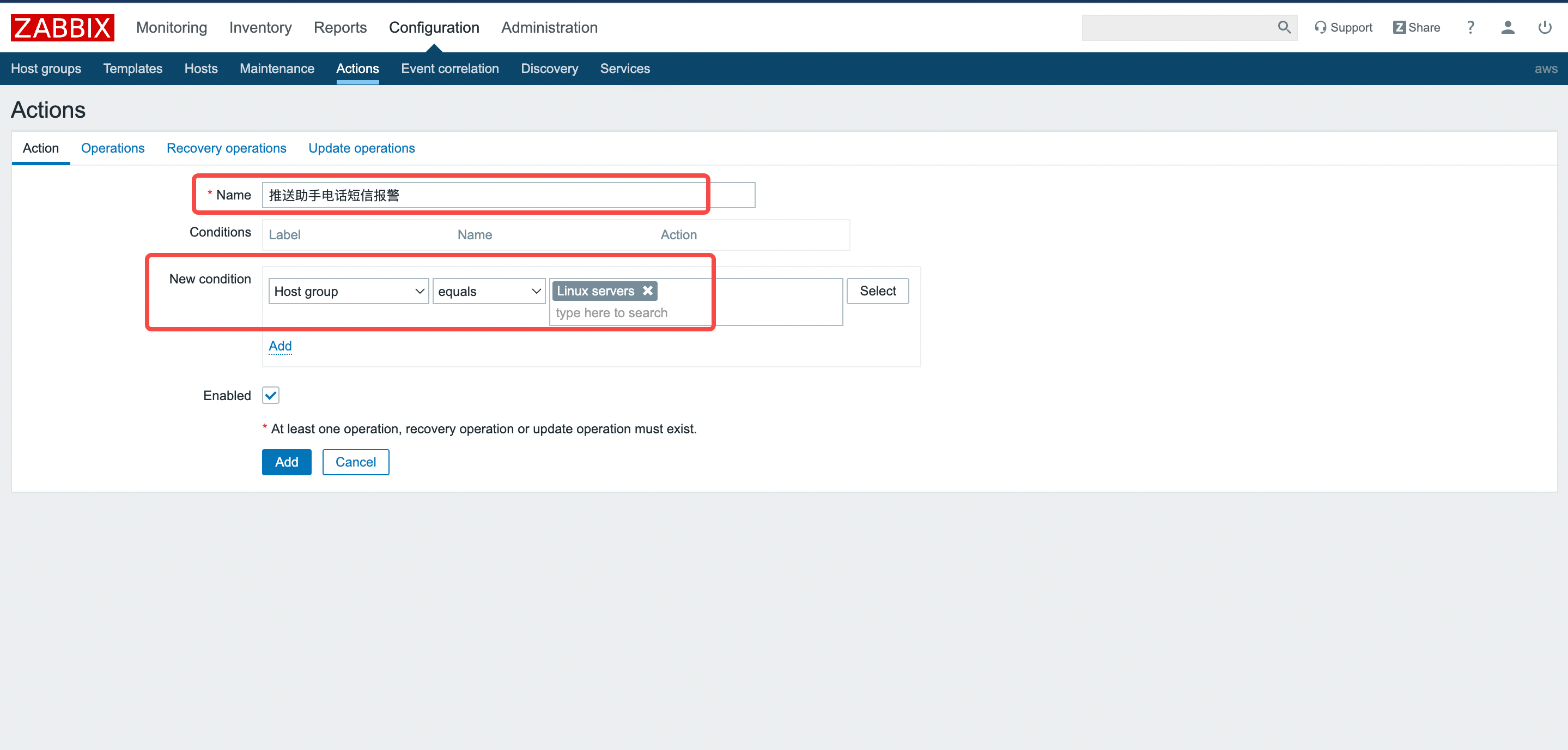Go to Maintenance submenu

pyautogui.click(x=277, y=69)
